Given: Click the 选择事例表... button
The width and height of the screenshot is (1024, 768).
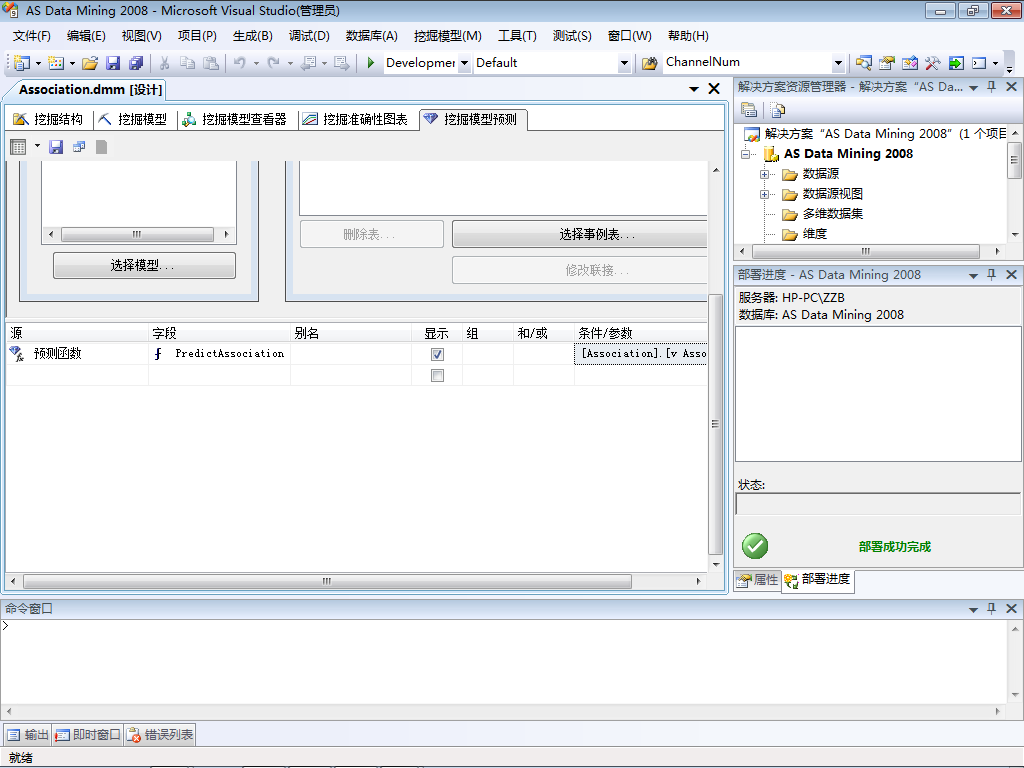Looking at the screenshot, I should tap(580, 234).
